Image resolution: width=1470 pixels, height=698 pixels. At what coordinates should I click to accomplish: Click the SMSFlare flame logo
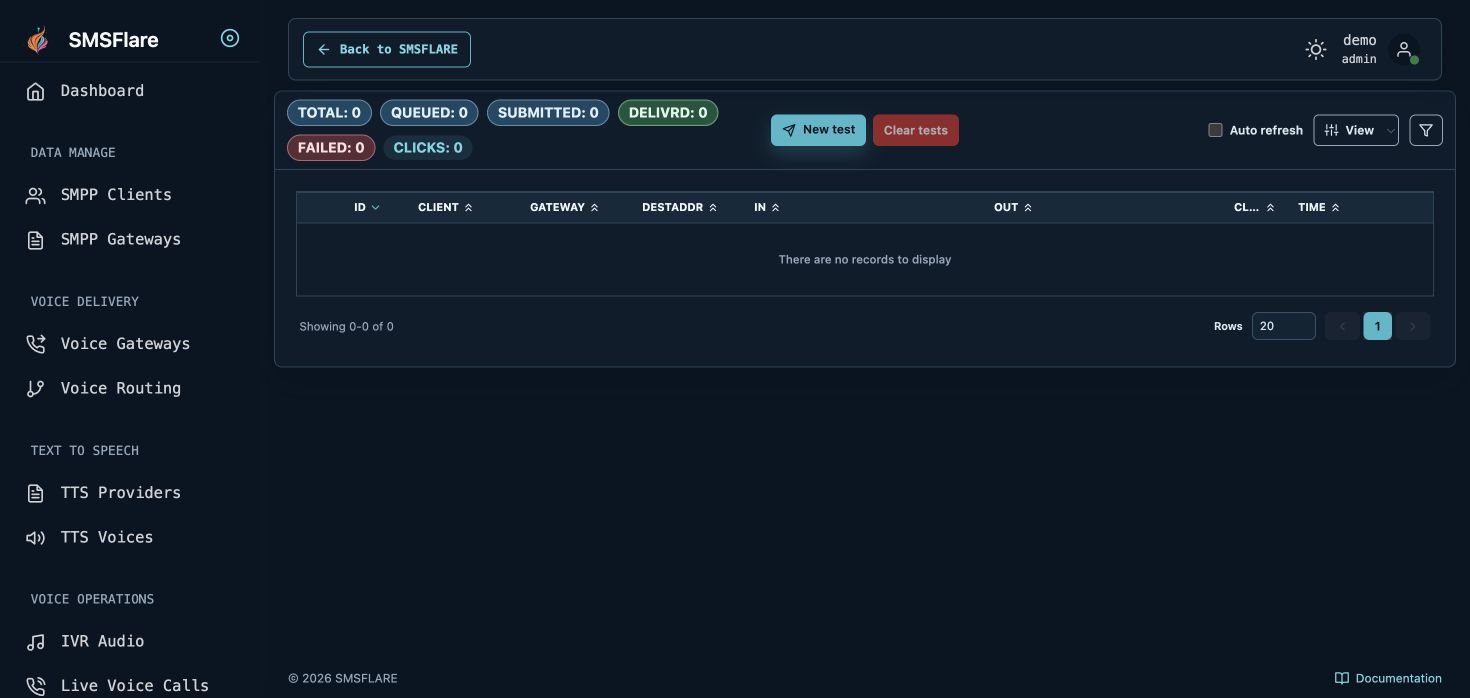(x=37, y=40)
